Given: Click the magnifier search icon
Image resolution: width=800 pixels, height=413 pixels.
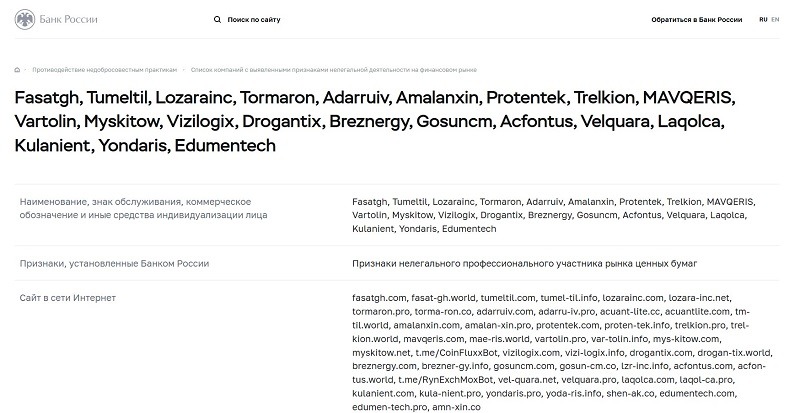Looking at the screenshot, I should pos(217,20).
